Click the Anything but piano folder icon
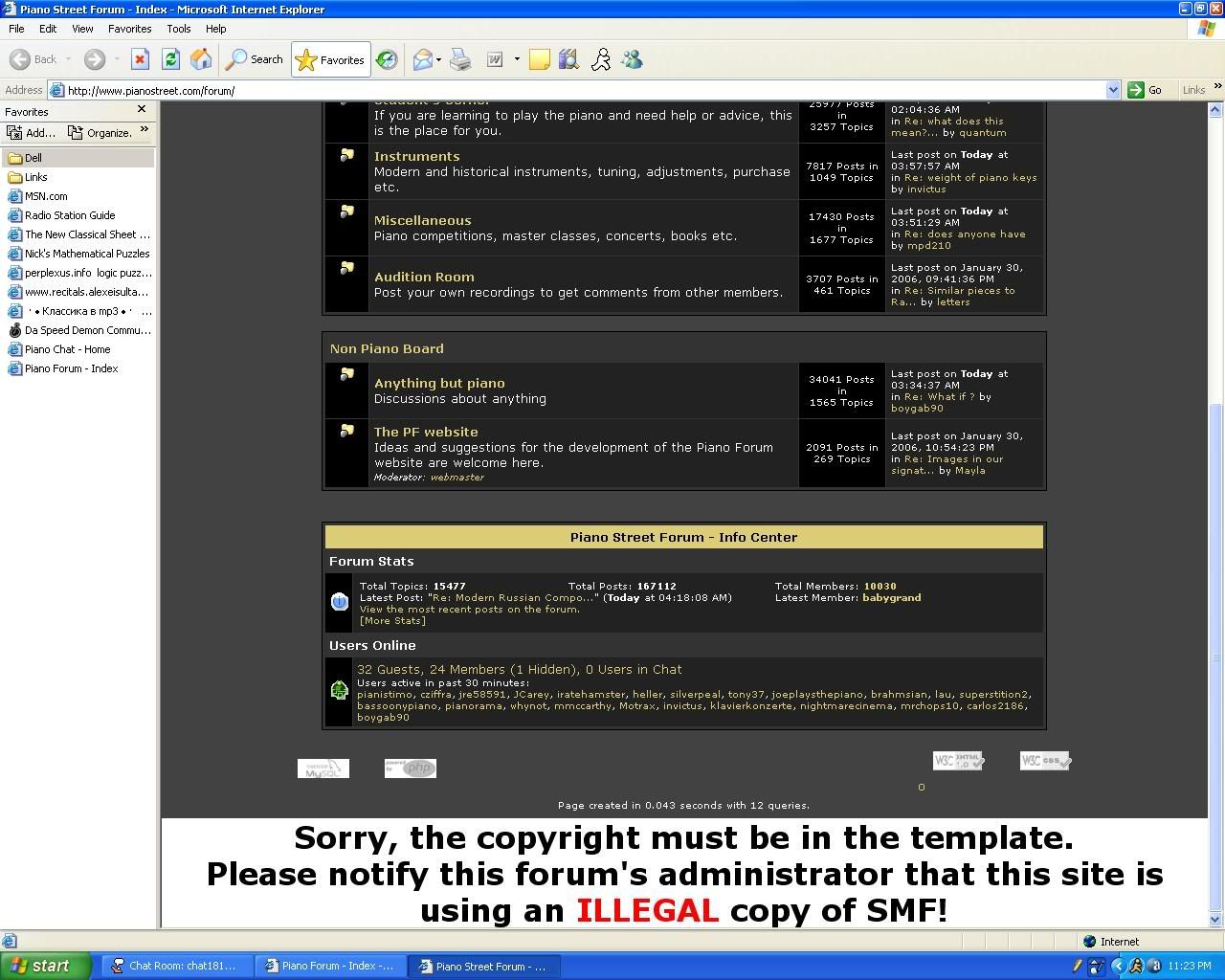The width and height of the screenshot is (1225, 980). coord(347,374)
